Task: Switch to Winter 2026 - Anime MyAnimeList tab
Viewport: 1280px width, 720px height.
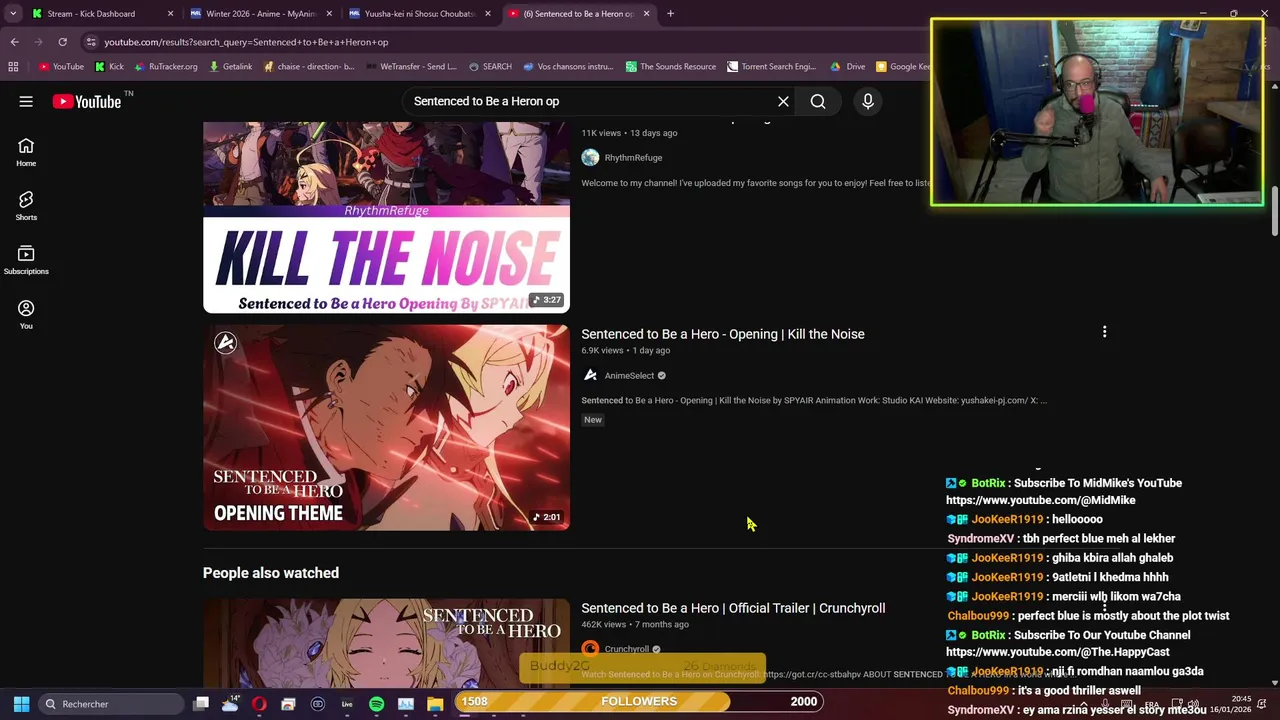Action: pos(260,14)
